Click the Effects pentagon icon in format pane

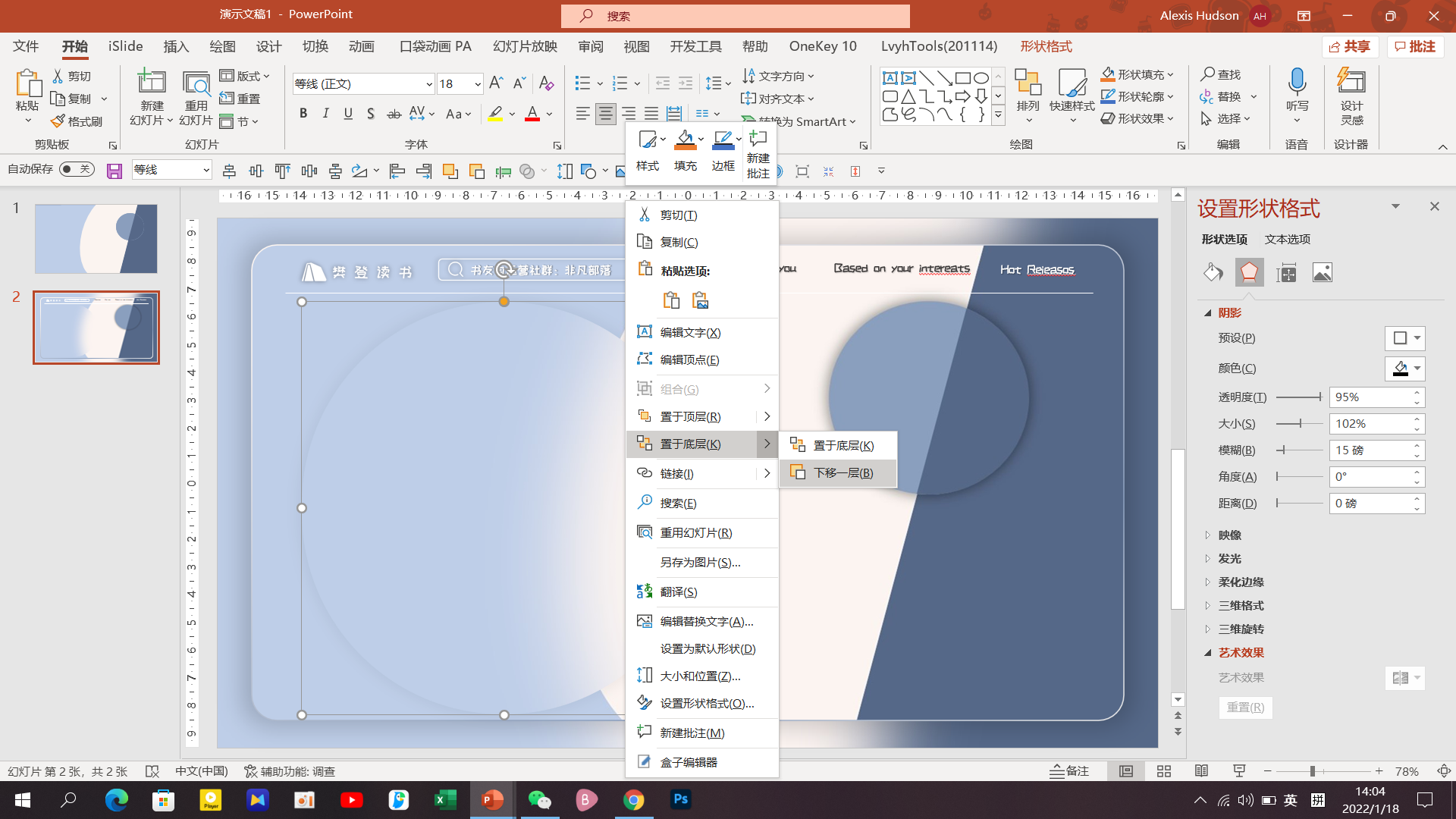pyautogui.click(x=1249, y=272)
